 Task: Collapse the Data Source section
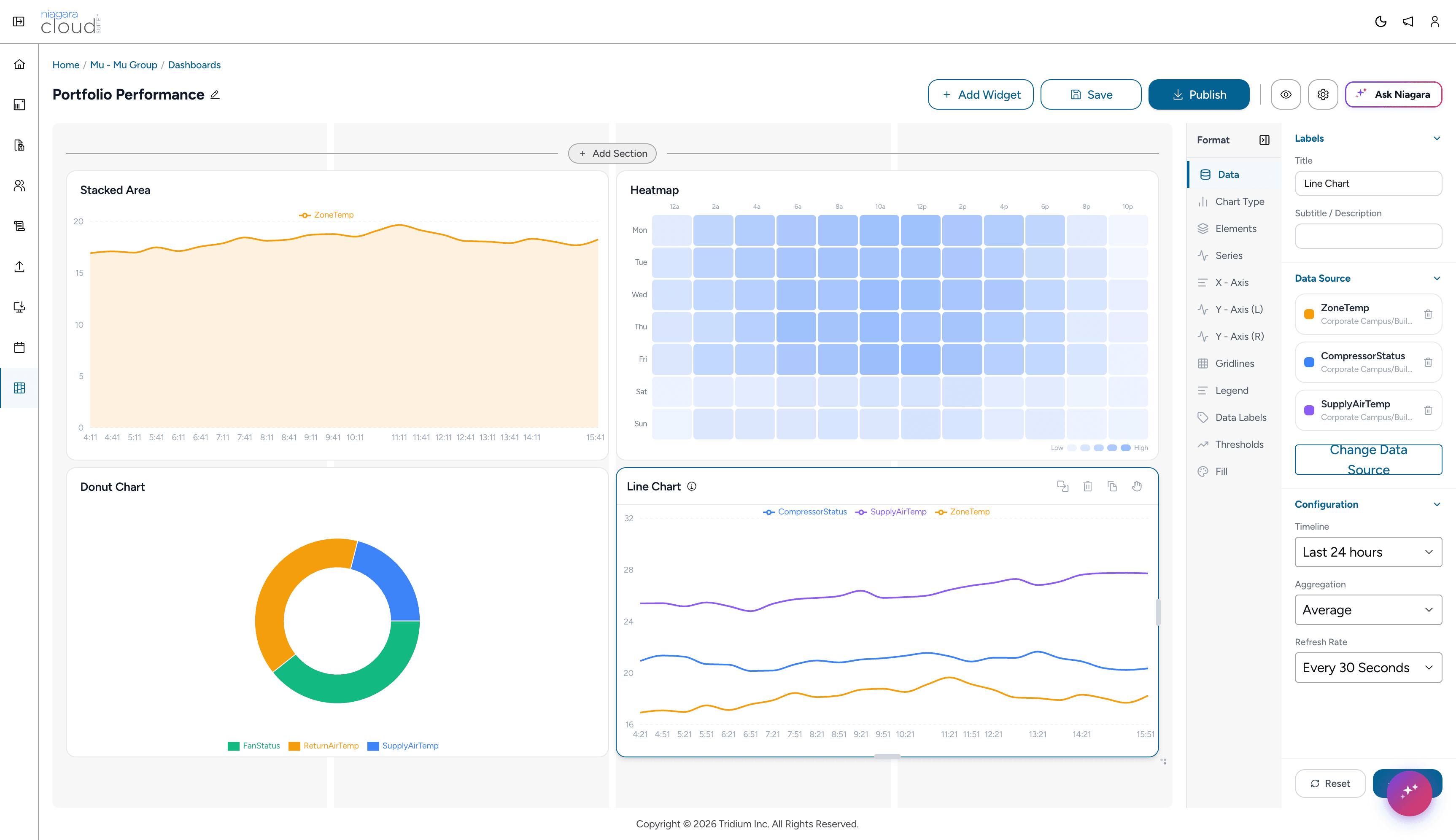[x=1437, y=278]
